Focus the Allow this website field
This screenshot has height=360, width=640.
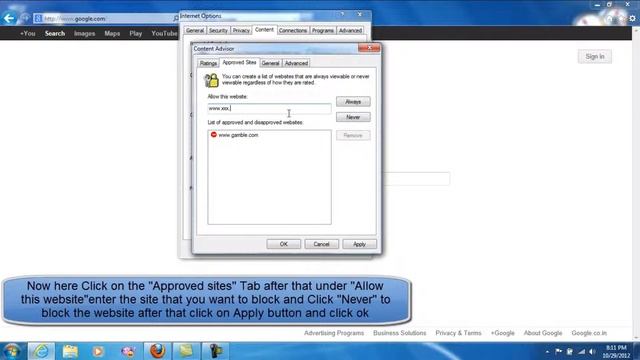tap(269, 109)
